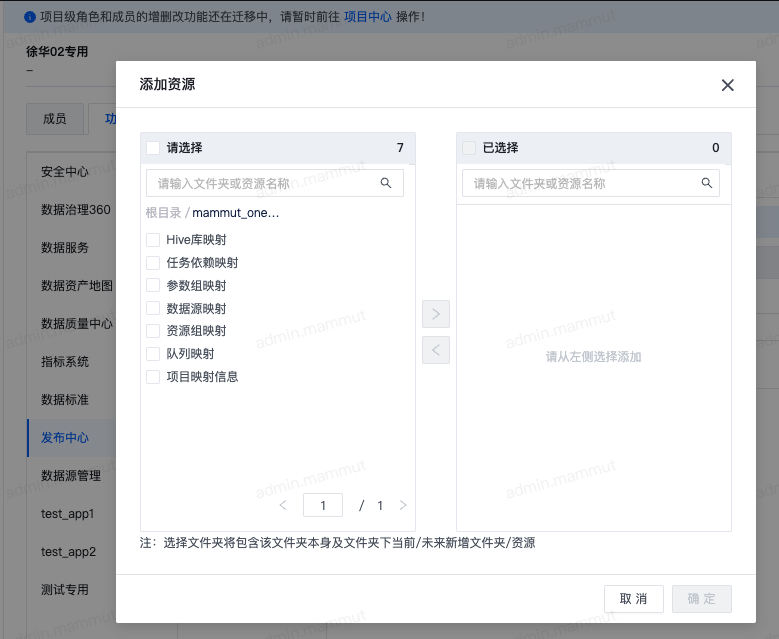Click the 队列映射 label text
Viewport: 779px width, 639px height.
click(190, 354)
